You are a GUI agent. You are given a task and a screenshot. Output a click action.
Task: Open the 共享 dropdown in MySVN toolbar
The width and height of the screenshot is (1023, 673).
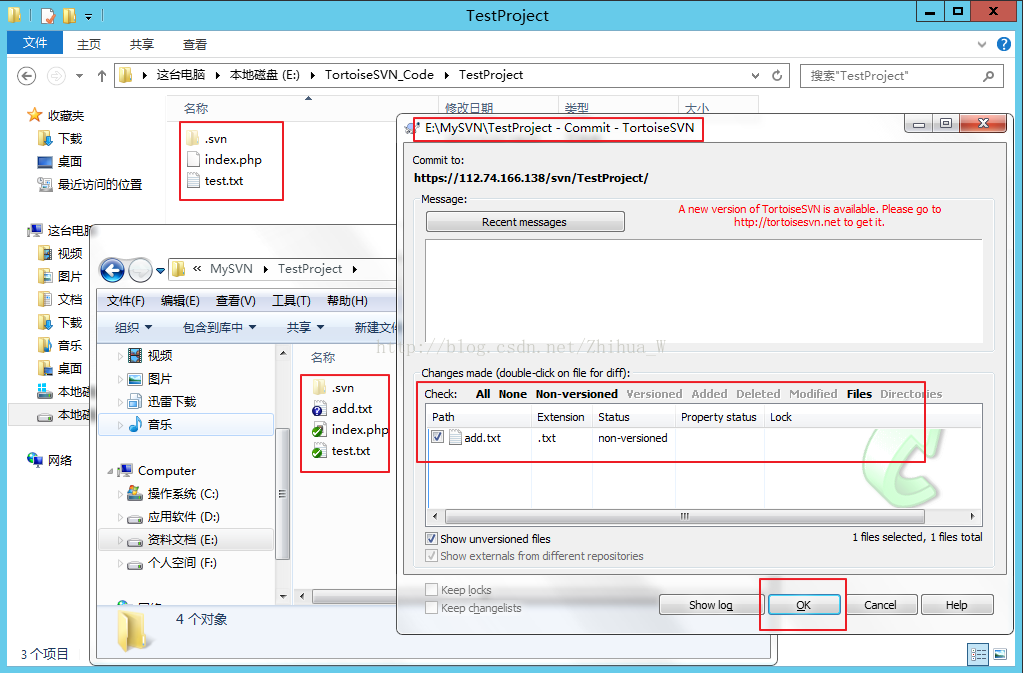pyautogui.click(x=305, y=327)
